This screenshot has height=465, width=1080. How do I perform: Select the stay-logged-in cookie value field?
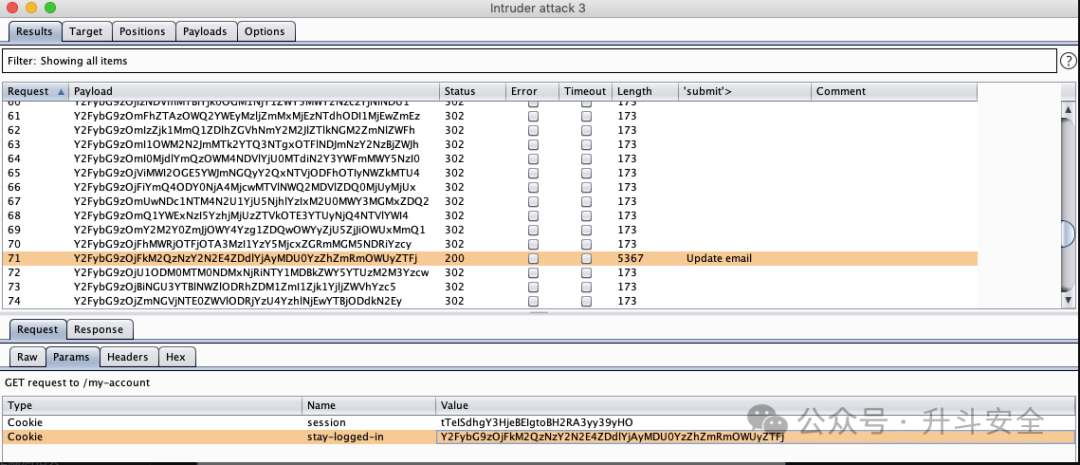pos(755,437)
